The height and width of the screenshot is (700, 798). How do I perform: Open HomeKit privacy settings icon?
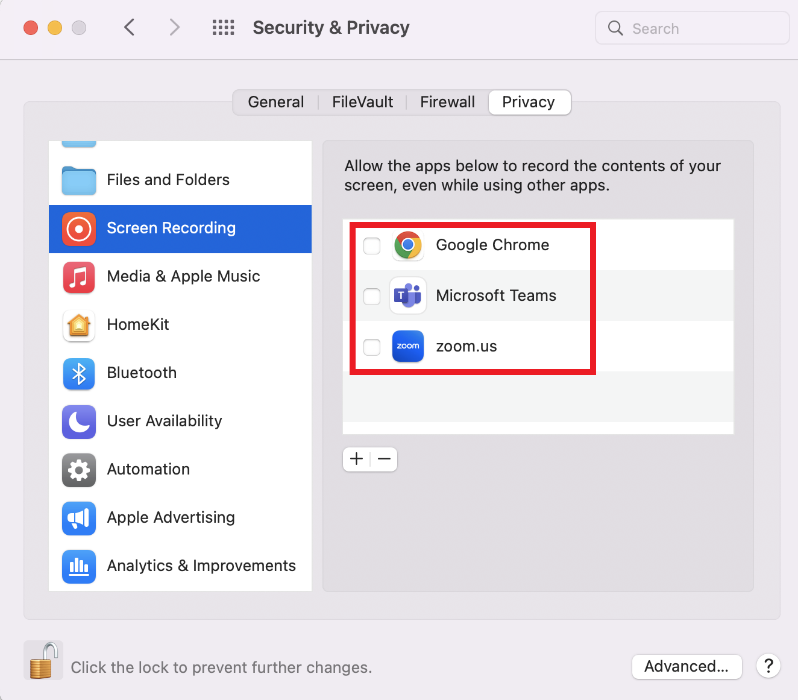tap(79, 325)
